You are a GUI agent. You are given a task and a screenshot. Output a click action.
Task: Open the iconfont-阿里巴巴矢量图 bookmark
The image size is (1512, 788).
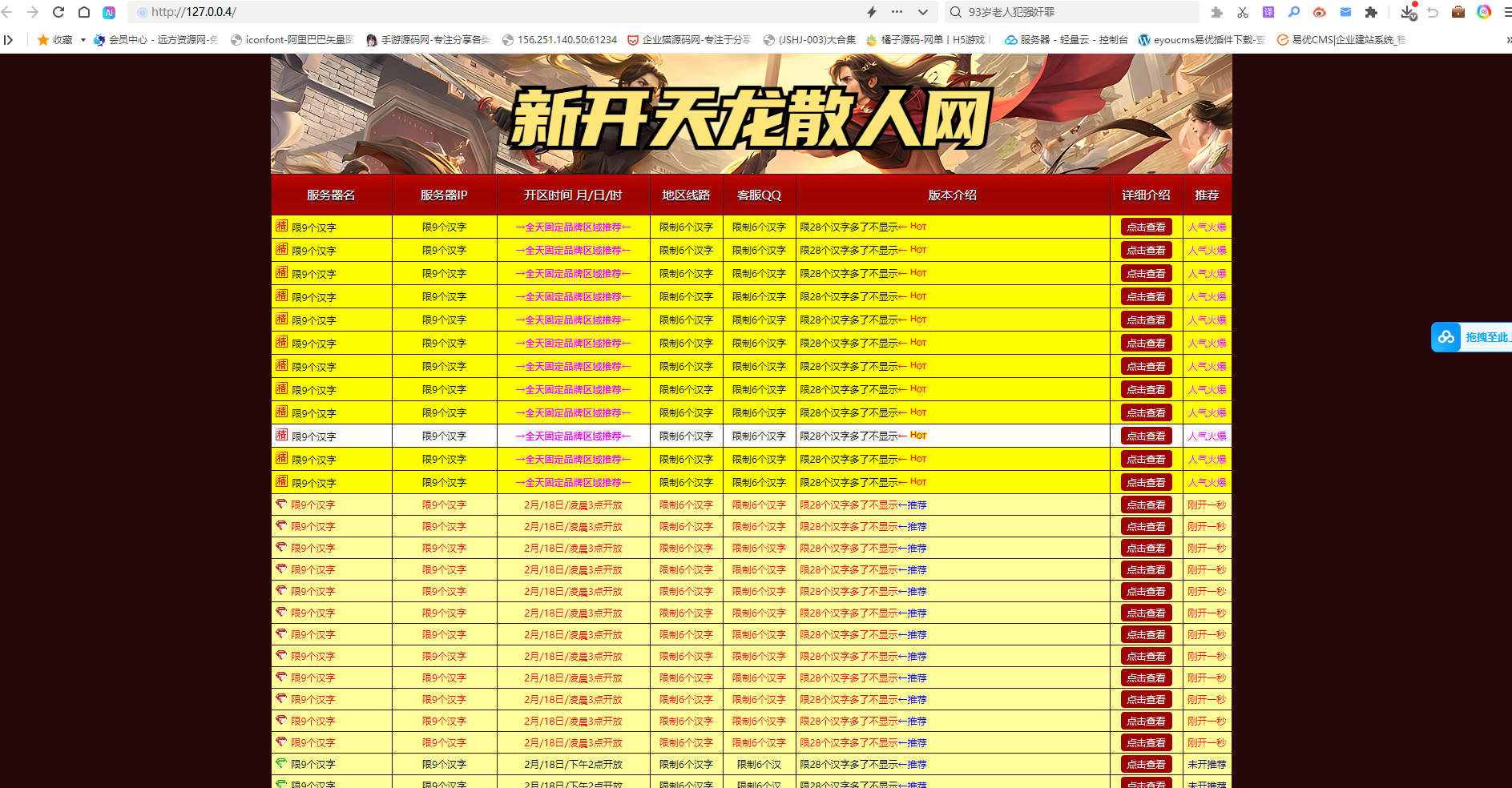coord(292,39)
